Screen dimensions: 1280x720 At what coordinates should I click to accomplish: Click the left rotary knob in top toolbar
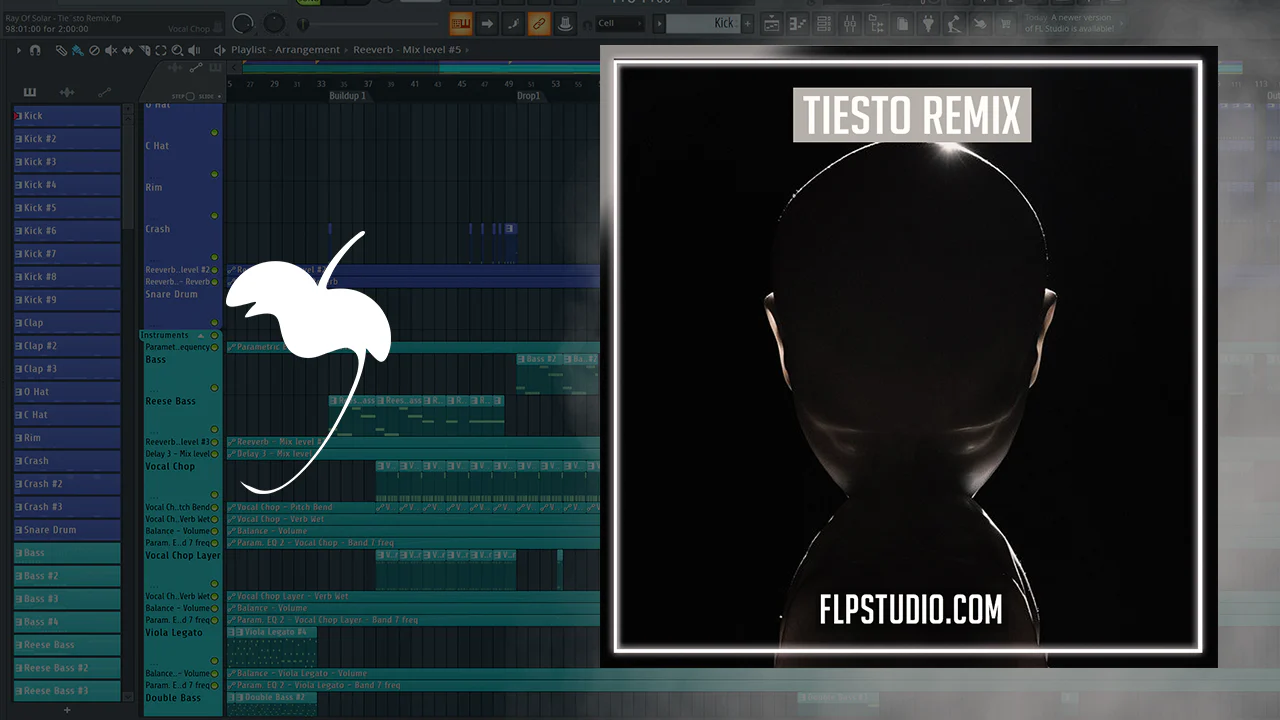tap(243, 23)
